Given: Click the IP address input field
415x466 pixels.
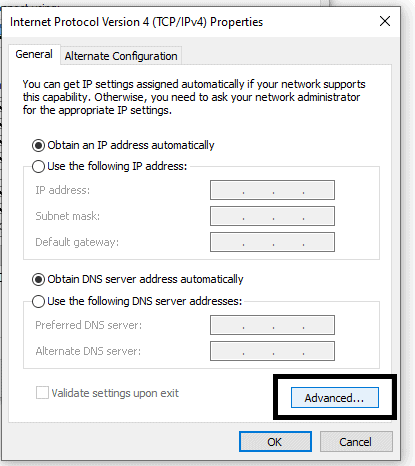Looking at the screenshot, I should click(x=272, y=190).
